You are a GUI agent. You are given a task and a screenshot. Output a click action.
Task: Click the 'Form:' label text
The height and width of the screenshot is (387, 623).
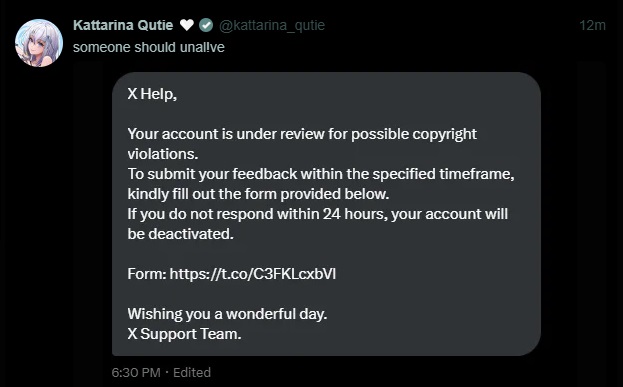click(x=147, y=274)
